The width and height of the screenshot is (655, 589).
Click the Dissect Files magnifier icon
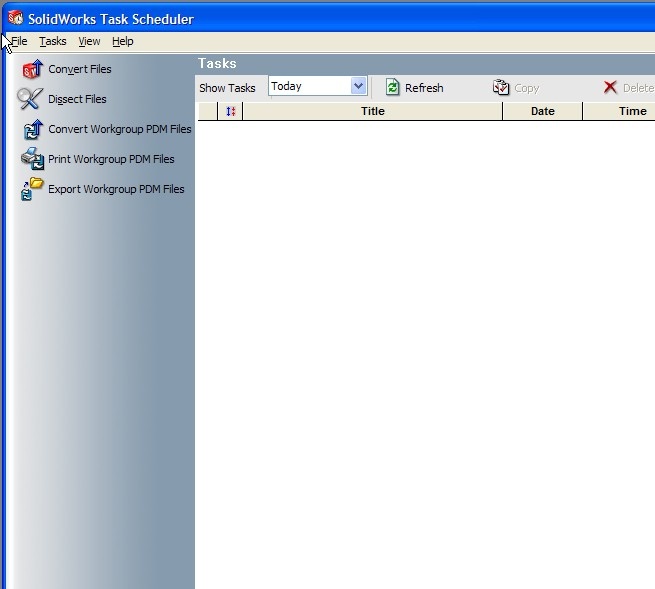click(30, 99)
